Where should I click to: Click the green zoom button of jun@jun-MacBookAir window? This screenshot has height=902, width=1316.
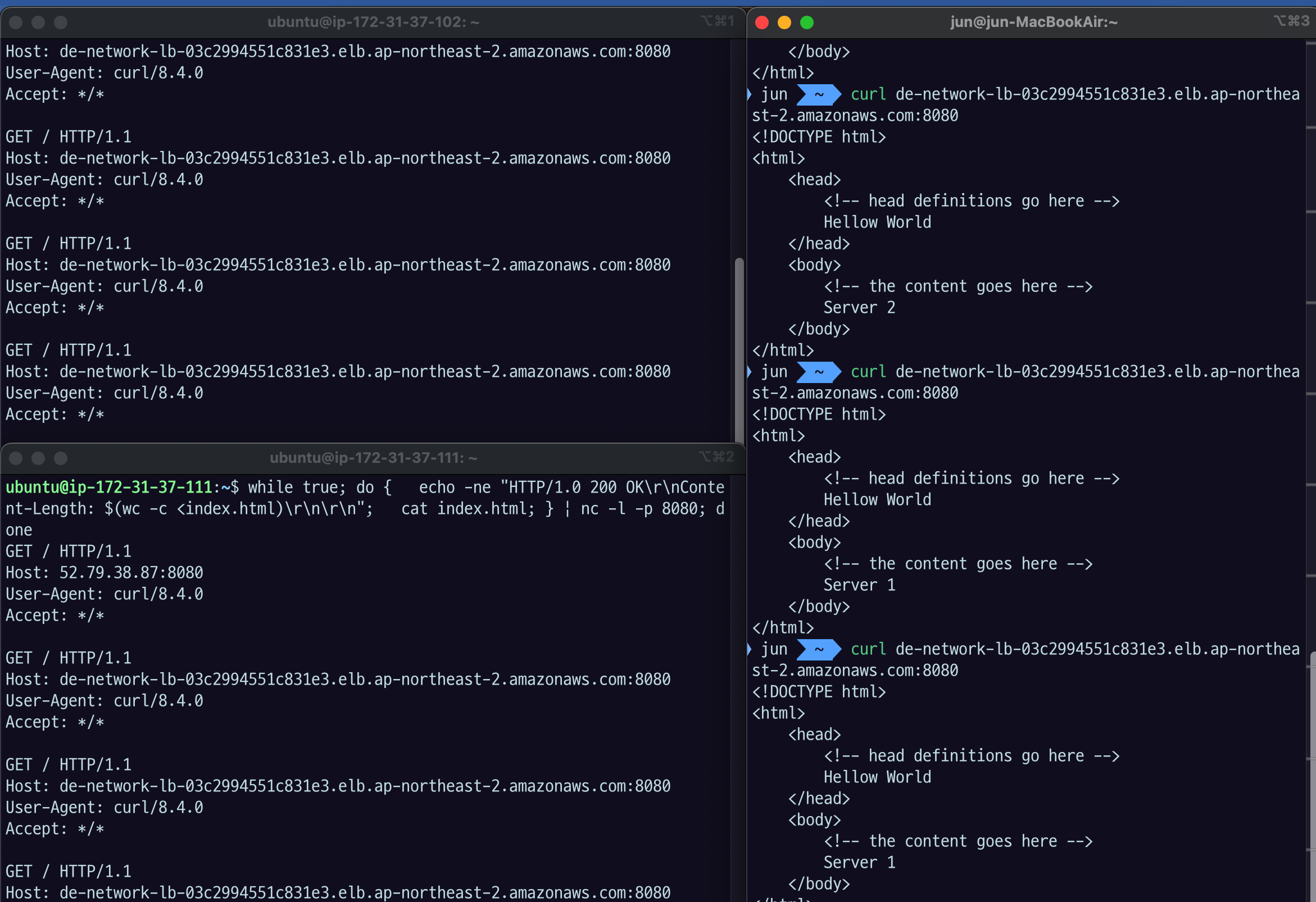coord(807,22)
